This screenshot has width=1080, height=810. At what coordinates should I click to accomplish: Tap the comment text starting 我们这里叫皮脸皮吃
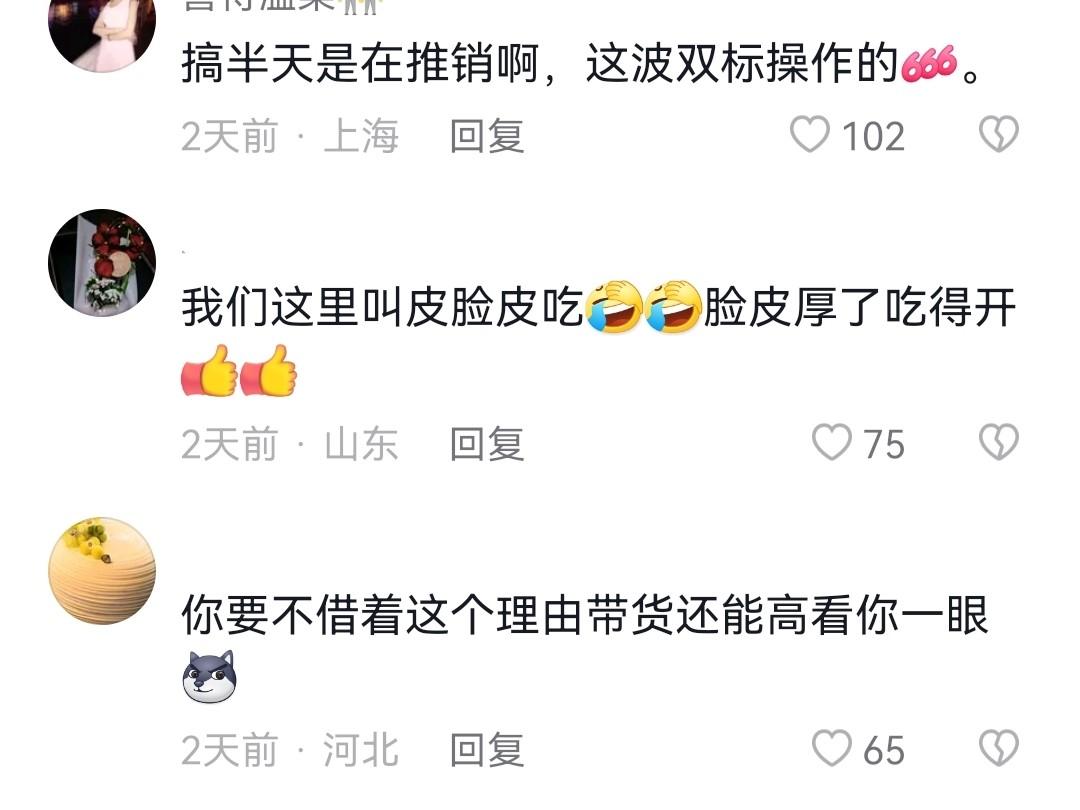point(599,339)
